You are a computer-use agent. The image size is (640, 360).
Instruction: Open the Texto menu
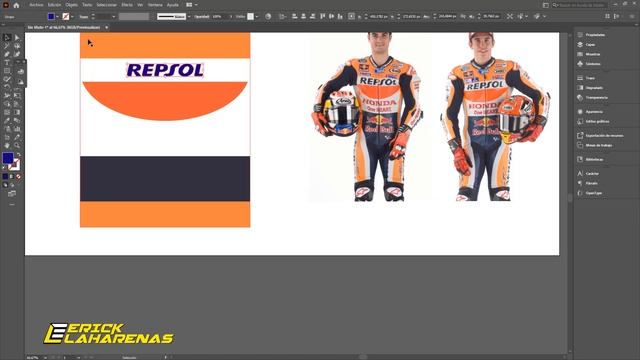87,5
